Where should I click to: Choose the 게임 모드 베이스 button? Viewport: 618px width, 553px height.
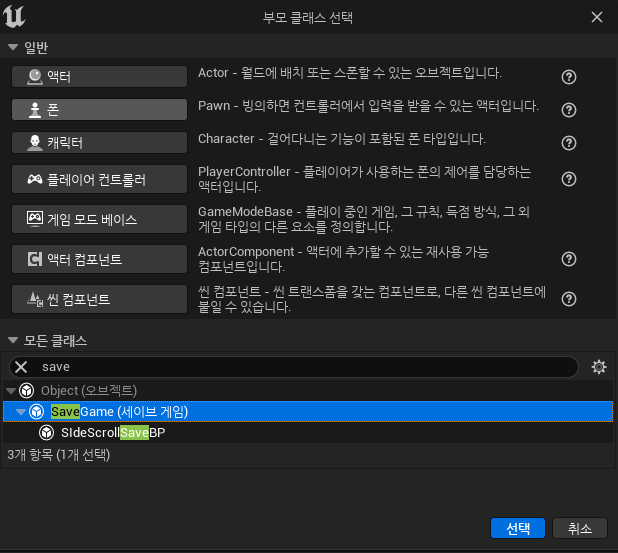99,219
